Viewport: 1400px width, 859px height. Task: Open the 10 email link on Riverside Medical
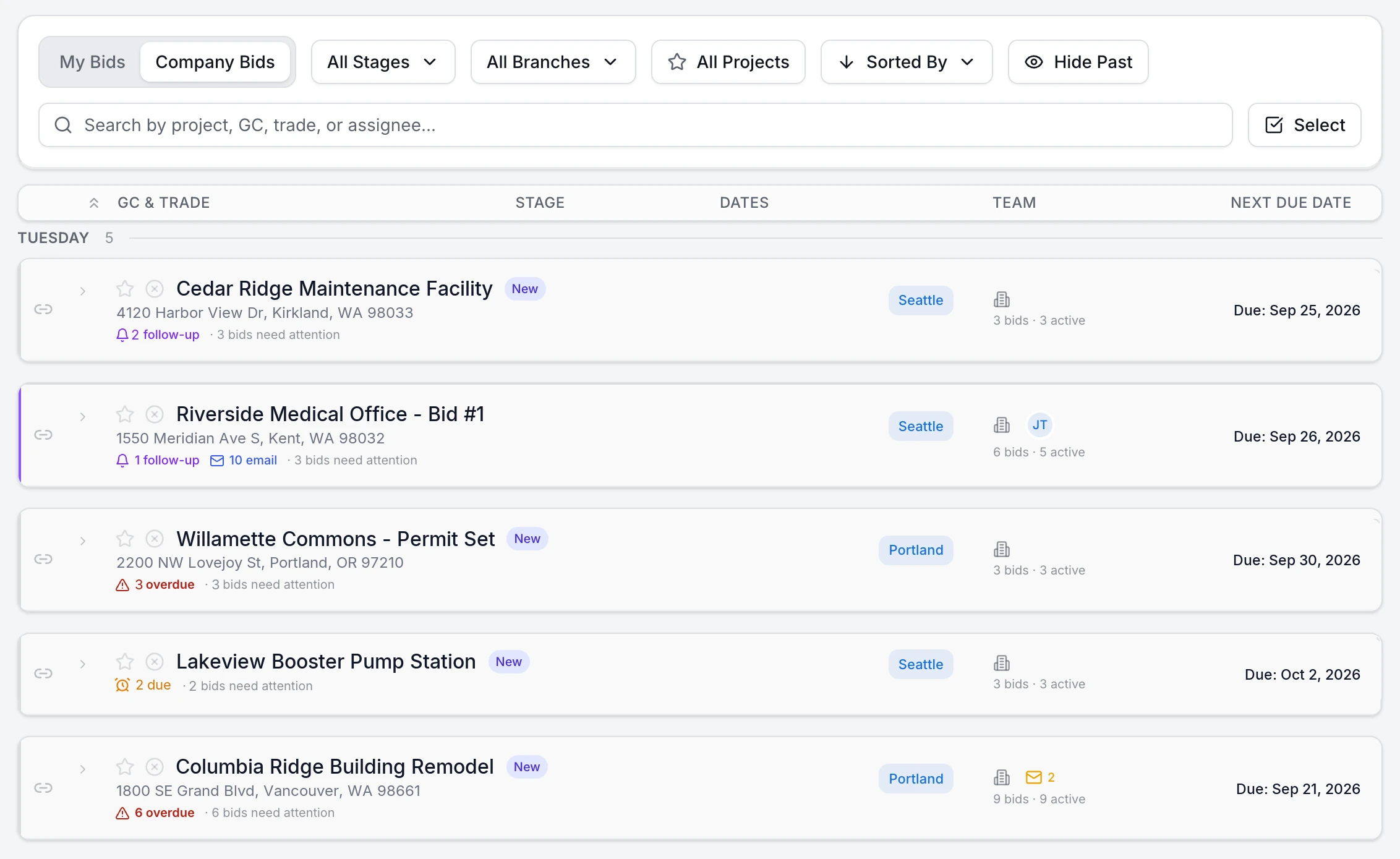[x=244, y=460]
